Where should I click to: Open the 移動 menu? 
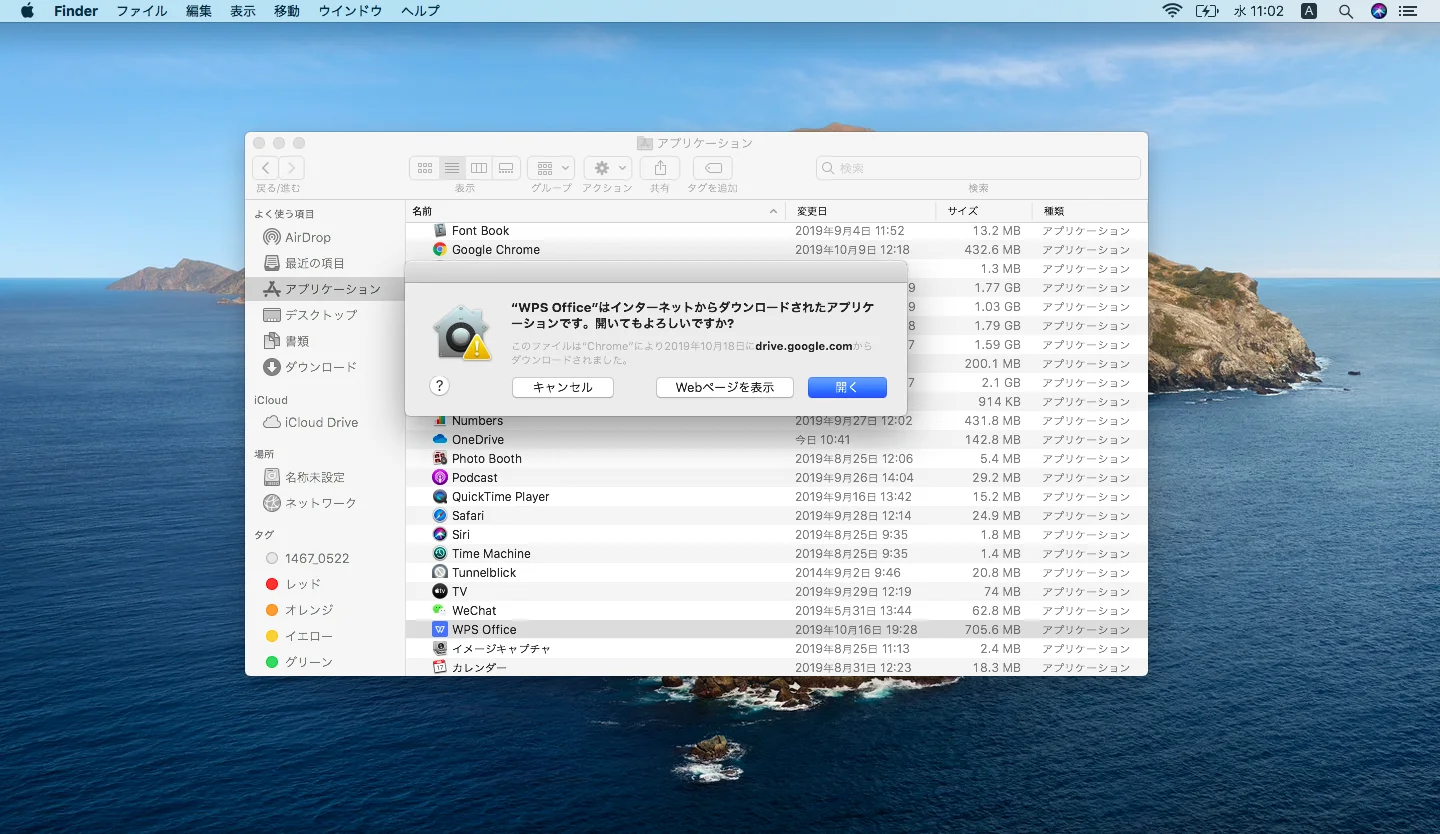(287, 11)
